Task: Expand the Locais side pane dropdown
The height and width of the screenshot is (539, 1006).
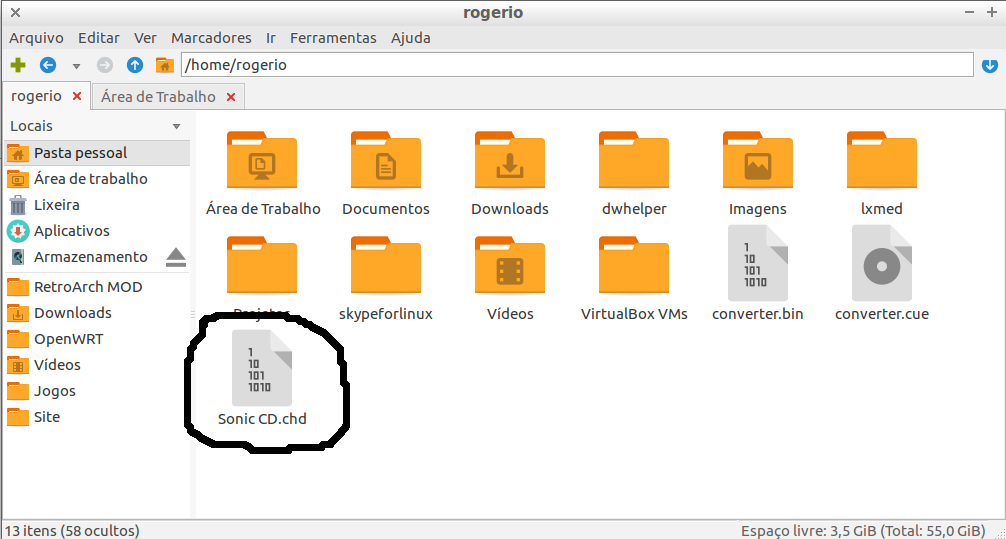Action: pos(177,127)
